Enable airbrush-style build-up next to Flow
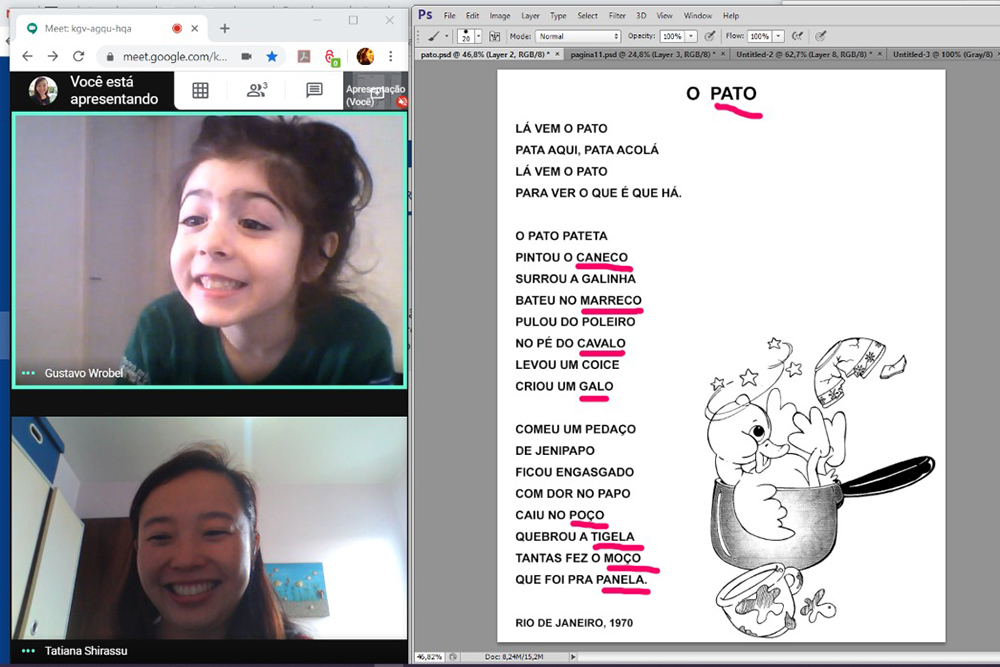1000x667 pixels. [797, 36]
